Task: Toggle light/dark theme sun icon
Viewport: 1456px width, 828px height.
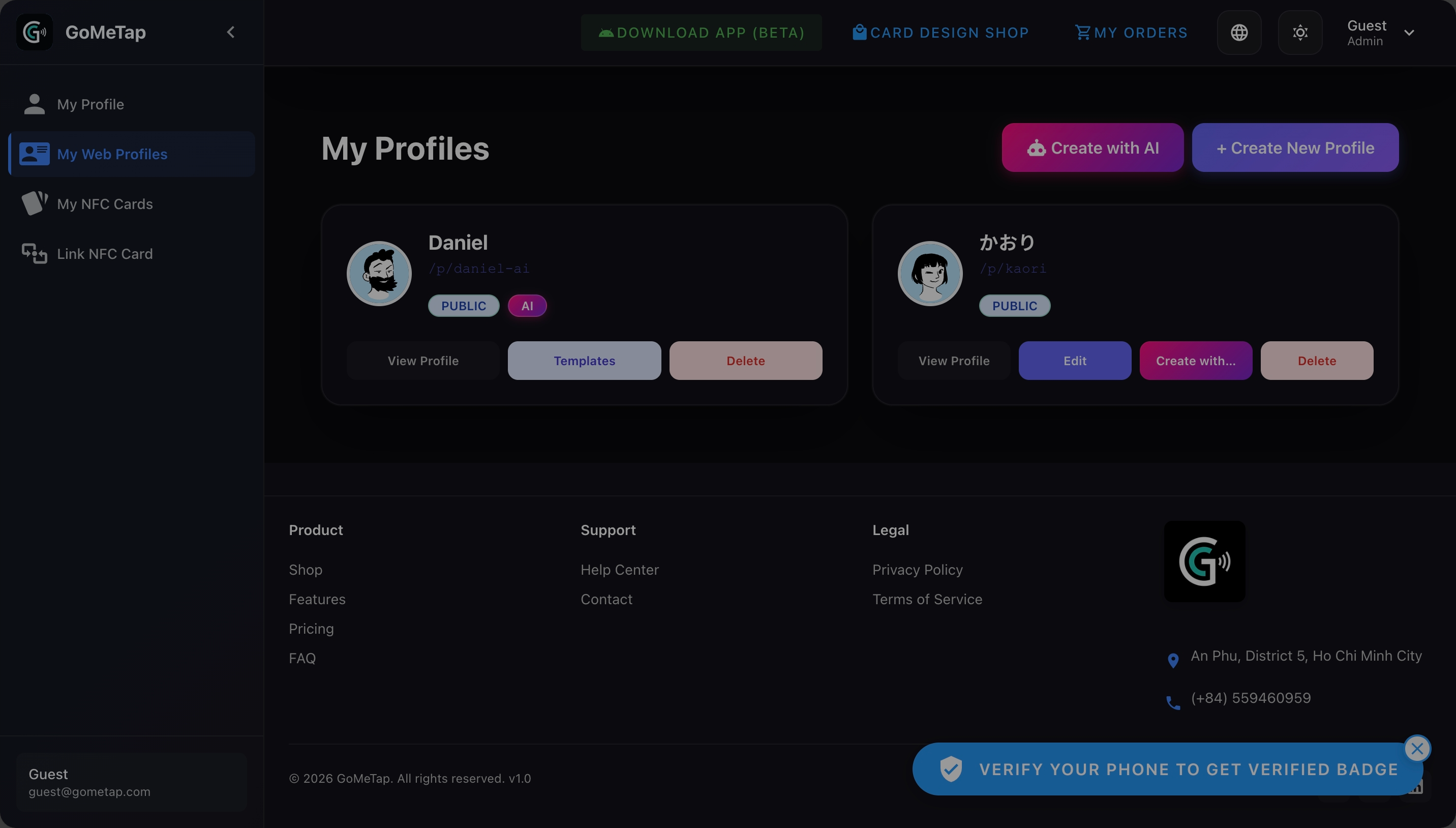Action: pyautogui.click(x=1300, y=33)
